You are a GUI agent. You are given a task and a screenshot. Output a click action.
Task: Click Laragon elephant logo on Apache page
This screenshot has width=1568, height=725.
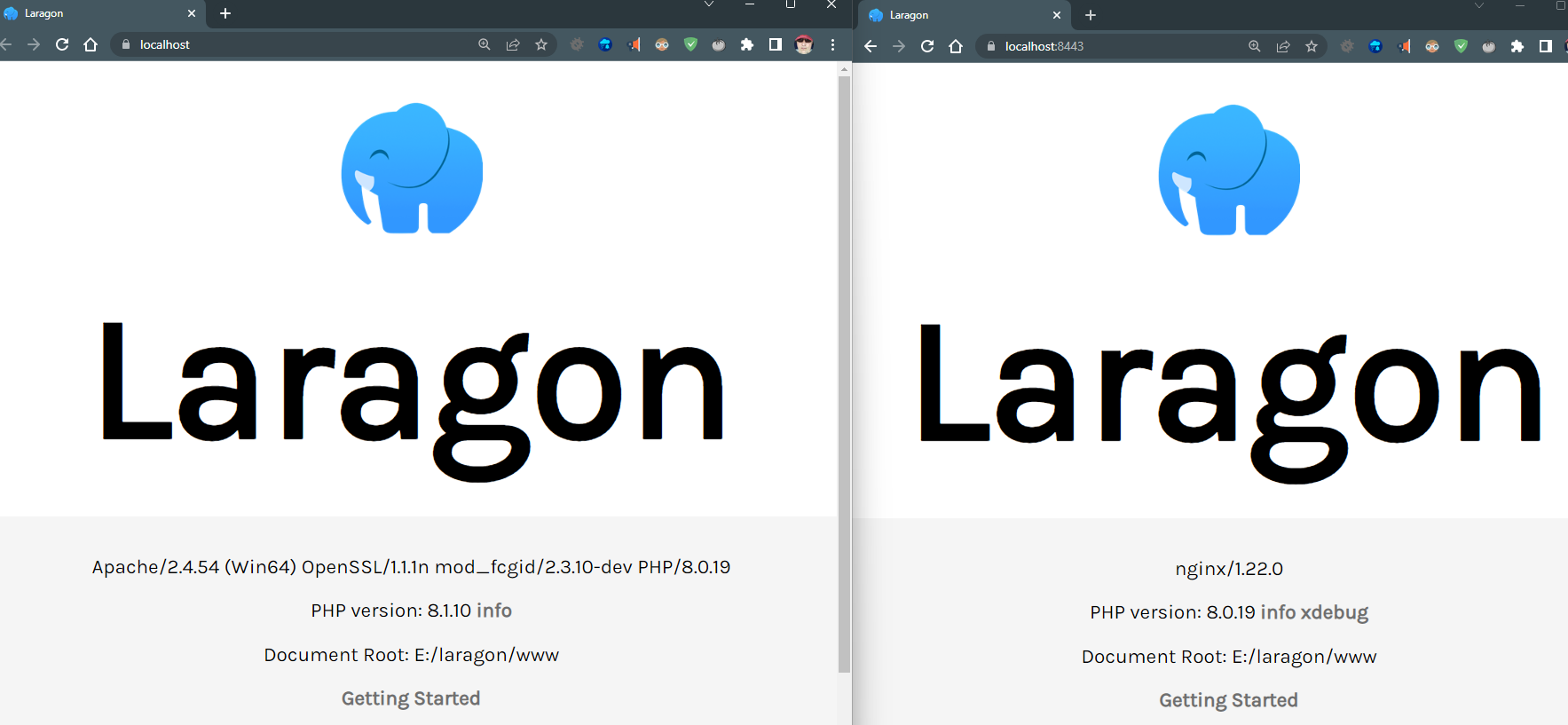pyautogui.click(x=413, y=169)
